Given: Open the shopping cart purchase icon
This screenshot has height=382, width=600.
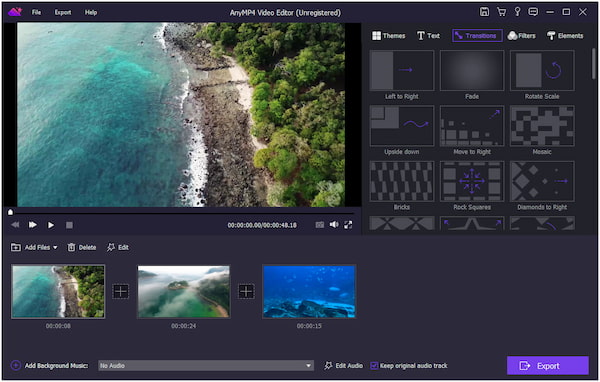Looking at the screenshot, I should (x=501, y=12).
